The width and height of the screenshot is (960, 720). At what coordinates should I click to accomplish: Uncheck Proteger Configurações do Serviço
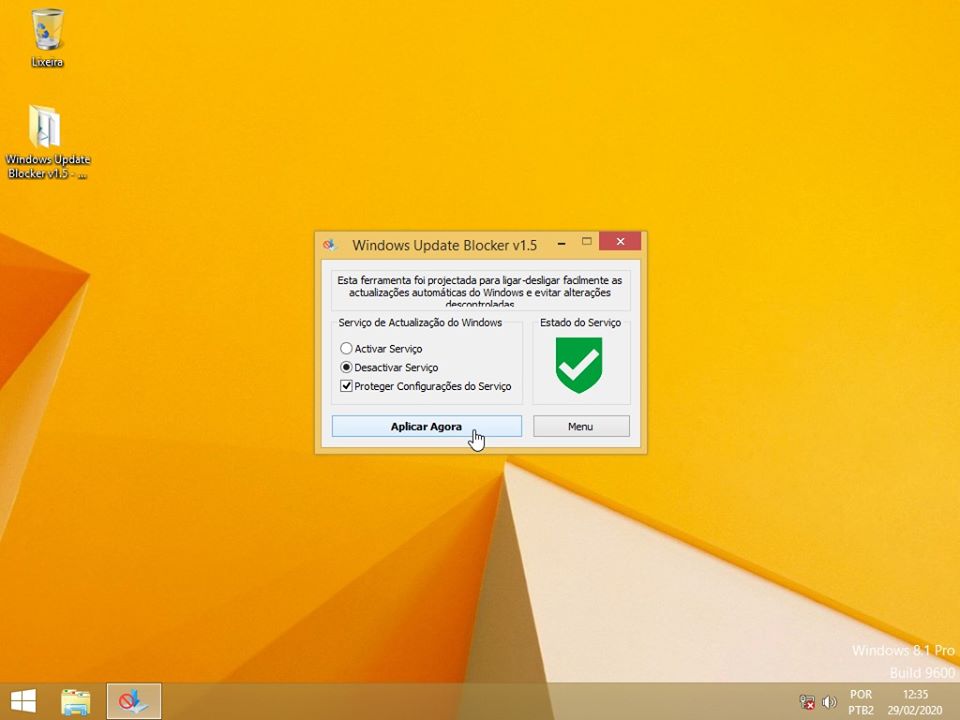345,385
